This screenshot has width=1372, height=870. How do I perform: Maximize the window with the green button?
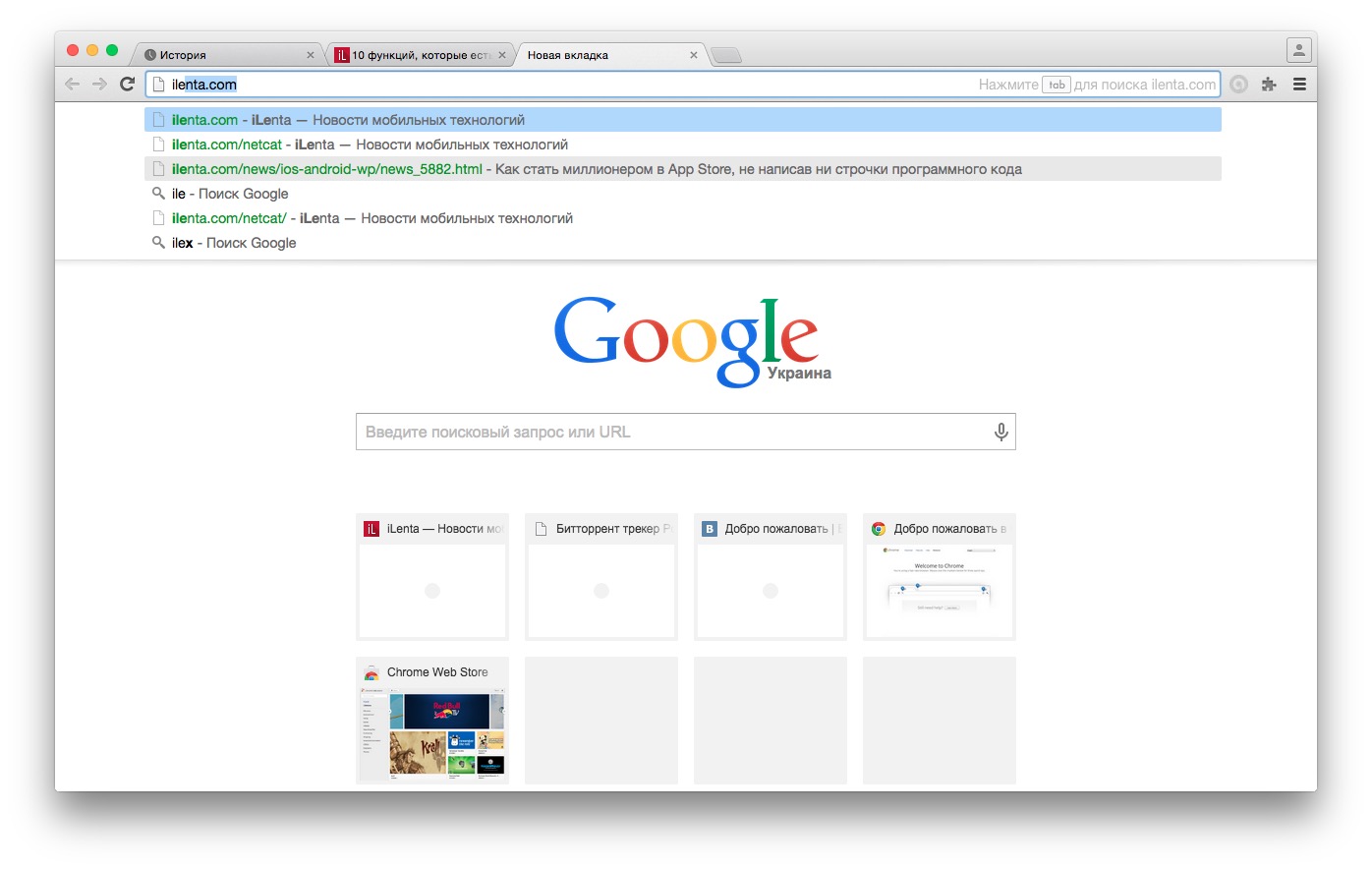coord(112,50)
